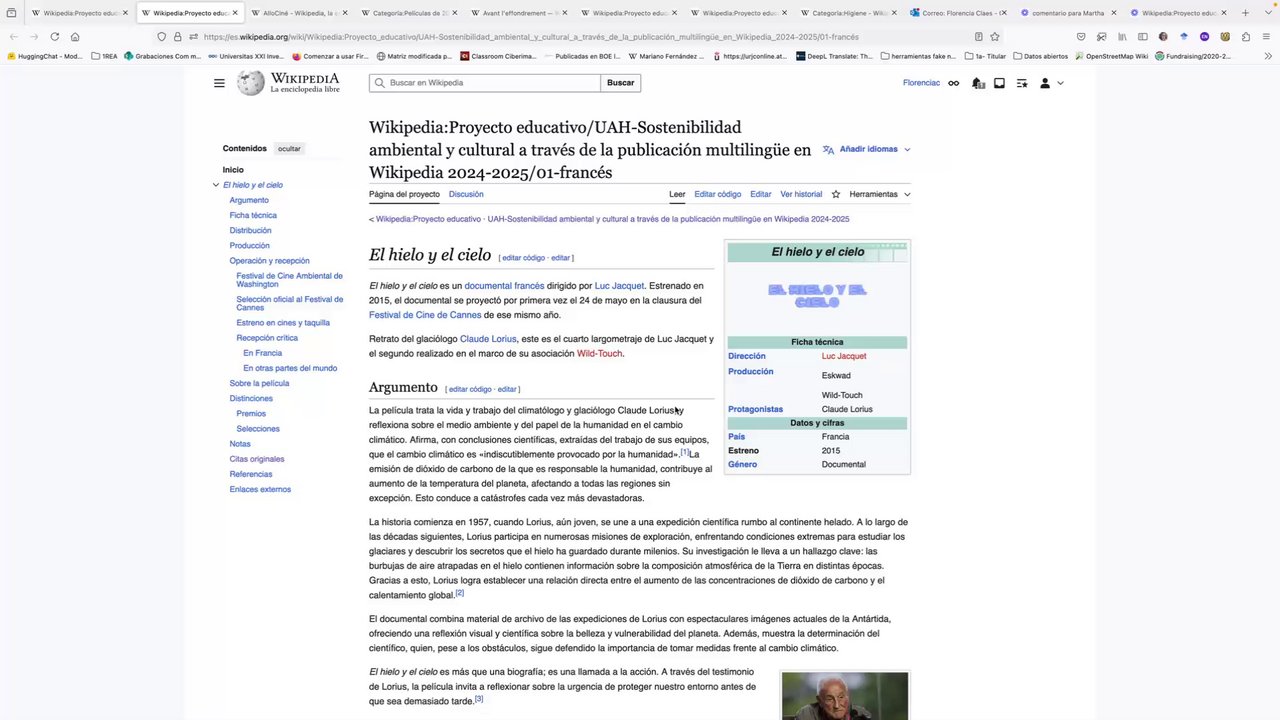
Task: Switch to the Correo: Florencia Claes tab
Action: 958,13
